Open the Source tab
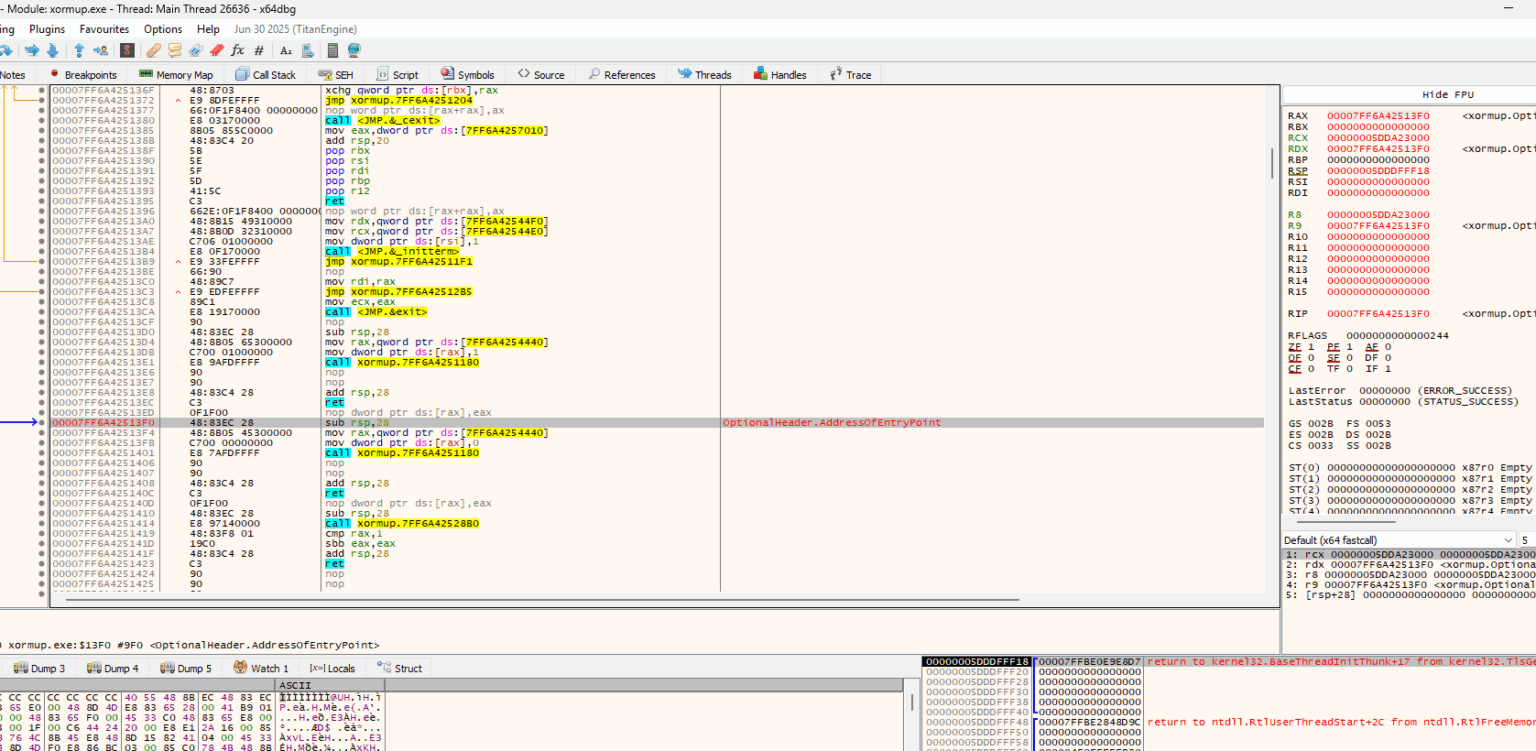 (x=541, y=75)
